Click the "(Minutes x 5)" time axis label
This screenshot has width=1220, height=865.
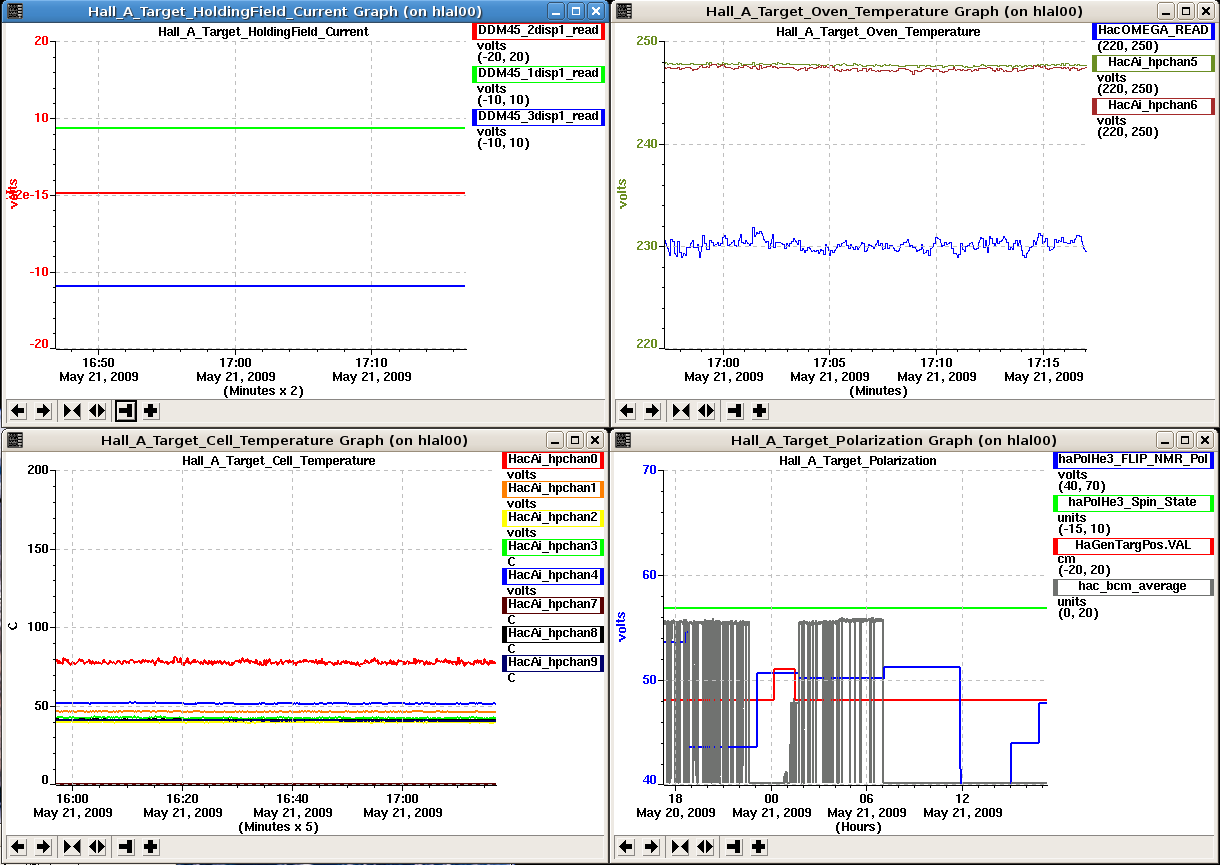pos(279,827)
